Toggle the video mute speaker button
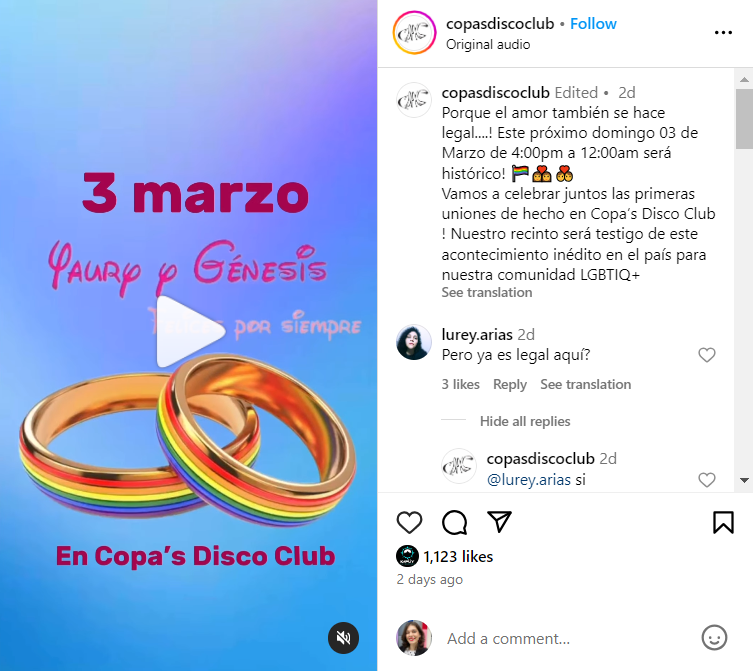 343,638
